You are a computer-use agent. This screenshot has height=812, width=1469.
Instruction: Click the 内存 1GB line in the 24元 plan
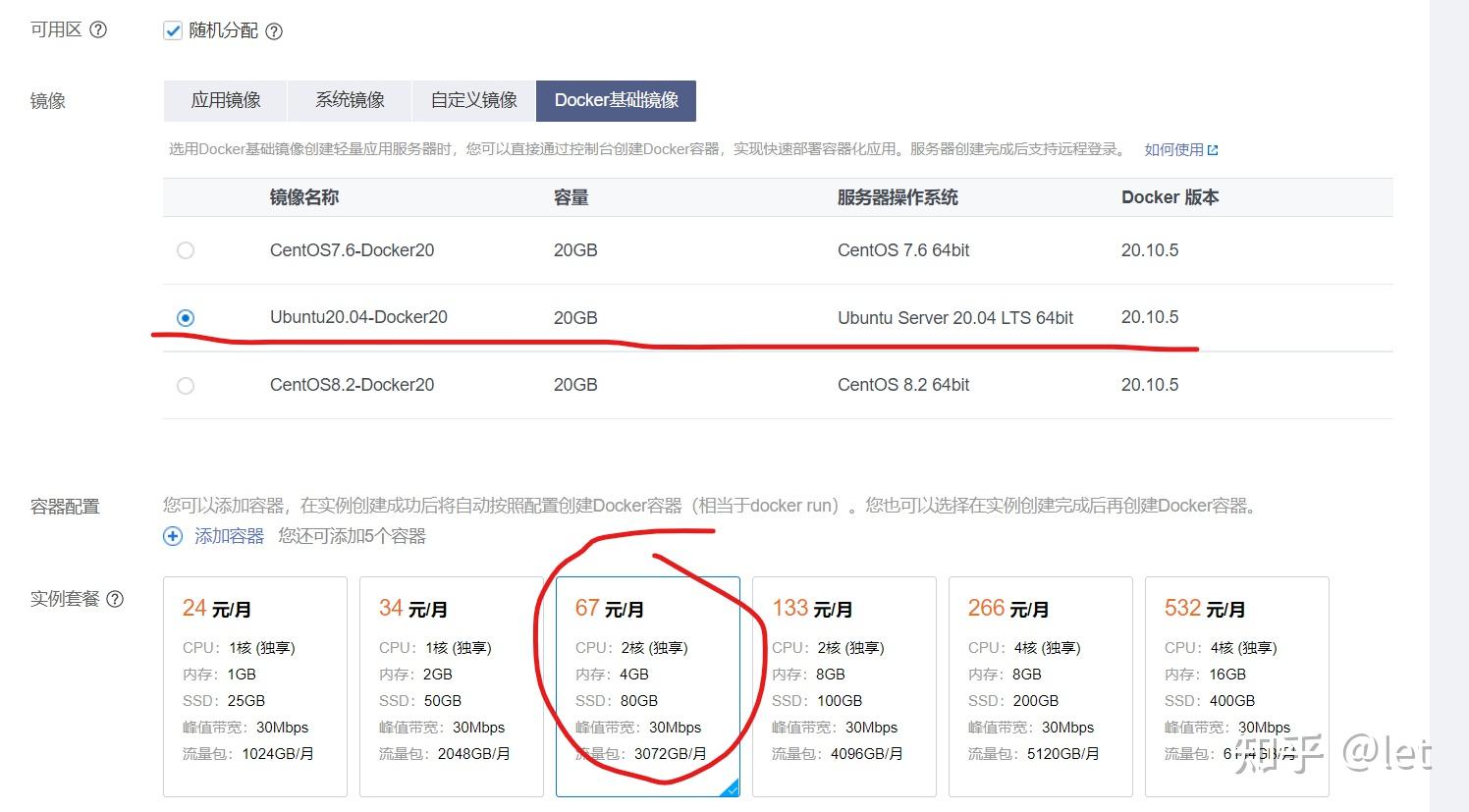(x=219, y=675)
